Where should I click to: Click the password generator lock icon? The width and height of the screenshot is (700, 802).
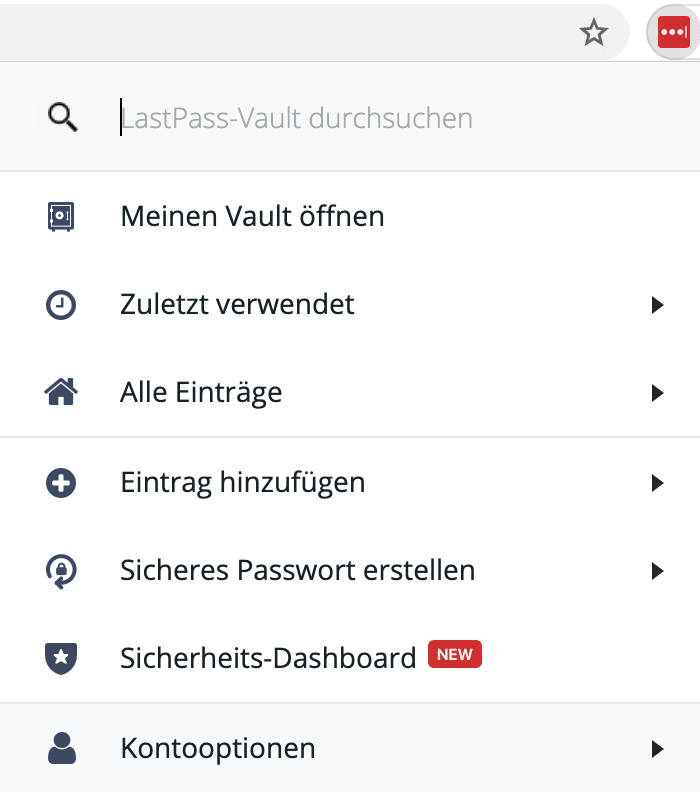coord(61,571)
